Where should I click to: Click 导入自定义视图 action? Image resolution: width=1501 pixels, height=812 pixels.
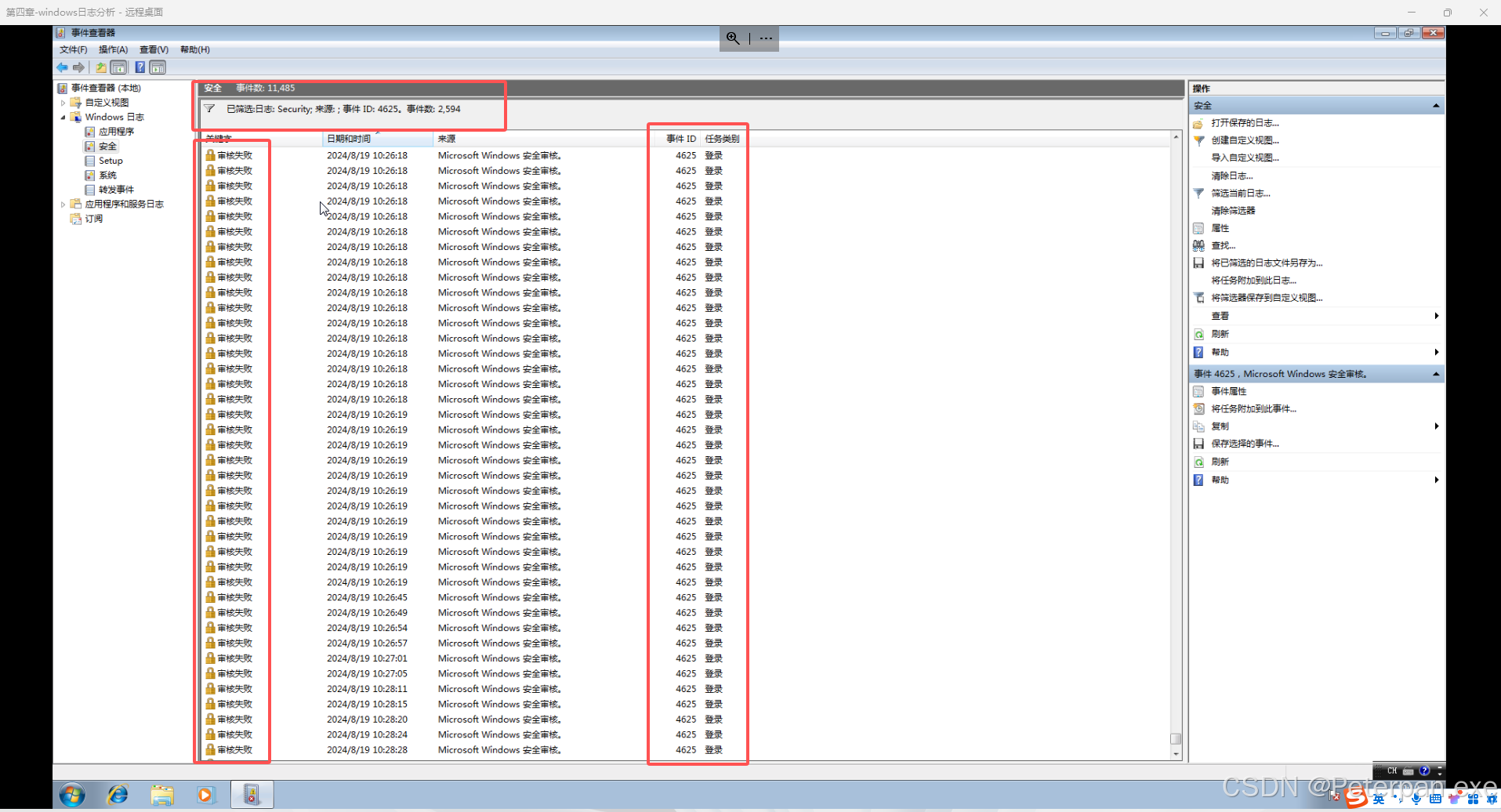tap(1245, 158)
